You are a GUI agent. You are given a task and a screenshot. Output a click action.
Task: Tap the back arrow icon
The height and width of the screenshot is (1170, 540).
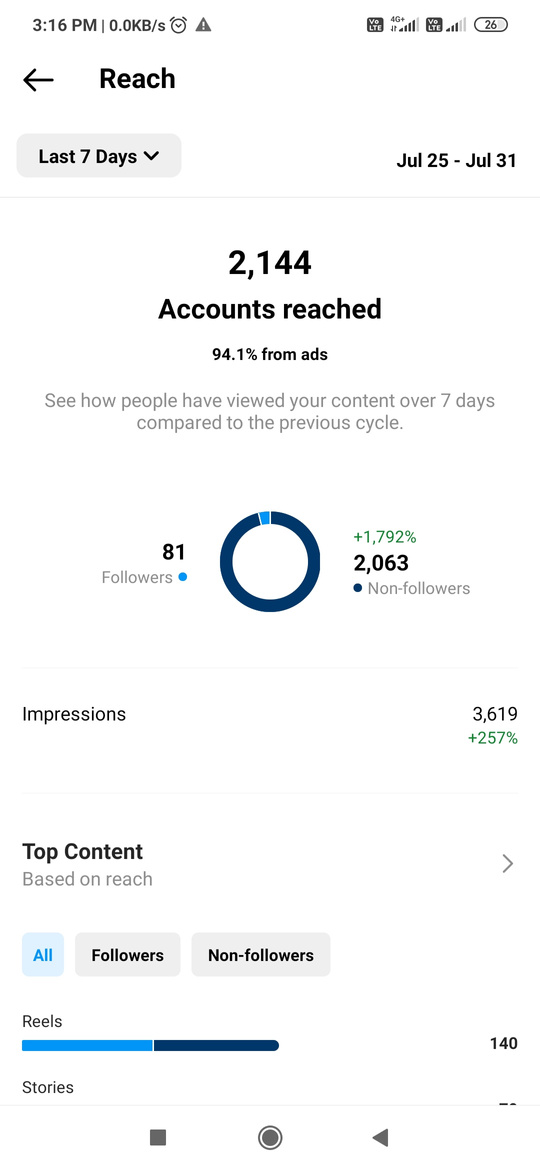(38, 79)
